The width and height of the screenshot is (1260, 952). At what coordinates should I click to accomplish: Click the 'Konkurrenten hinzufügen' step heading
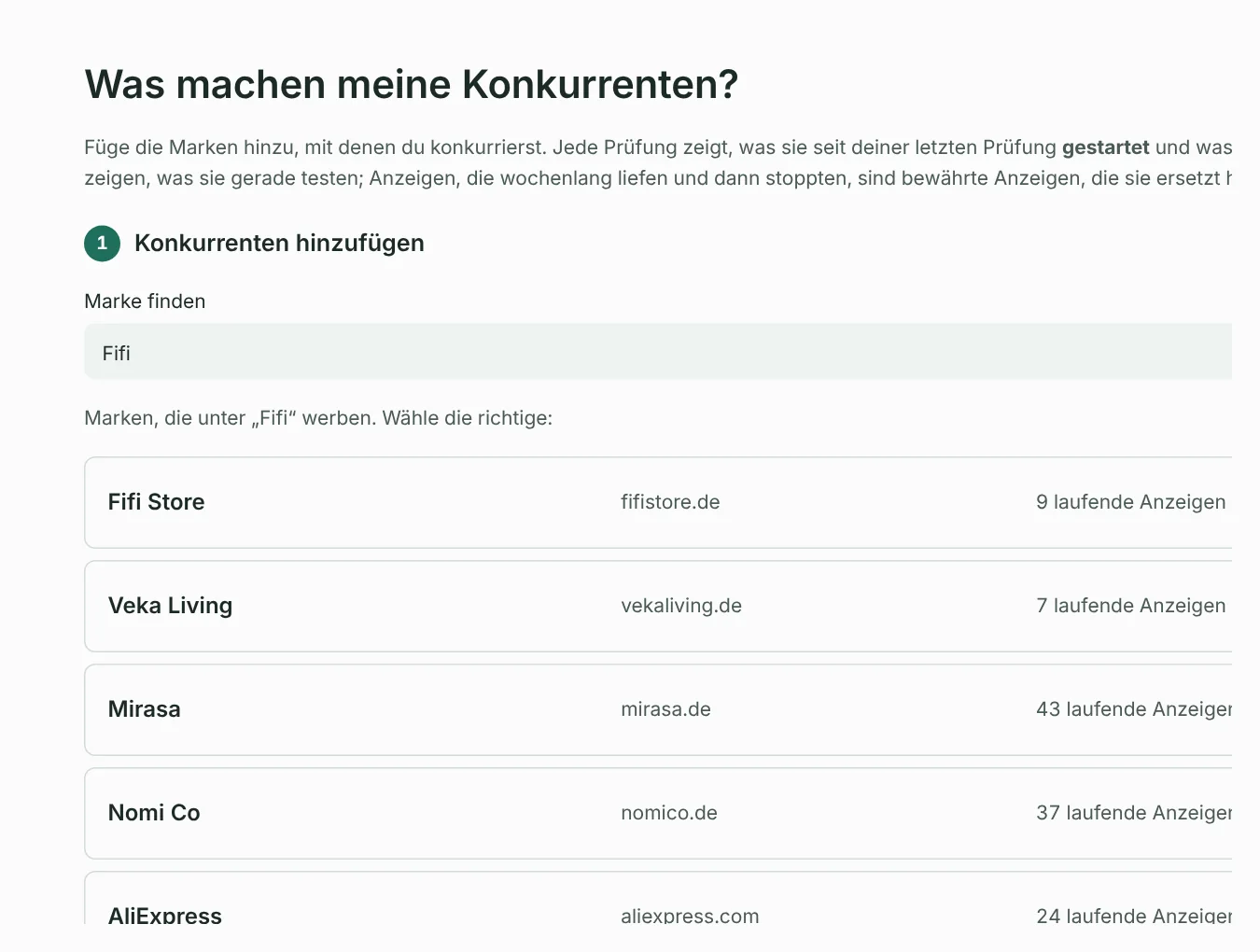click(279, 244)
